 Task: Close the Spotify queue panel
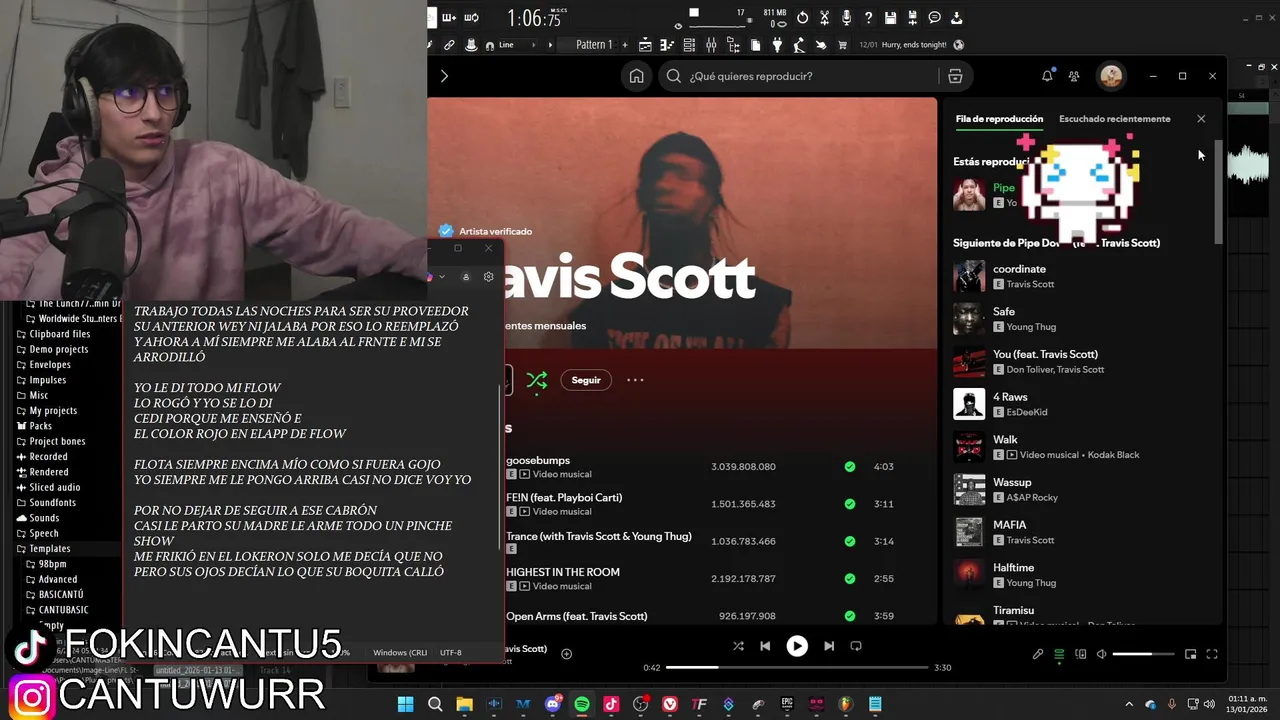pos(1201,119)
